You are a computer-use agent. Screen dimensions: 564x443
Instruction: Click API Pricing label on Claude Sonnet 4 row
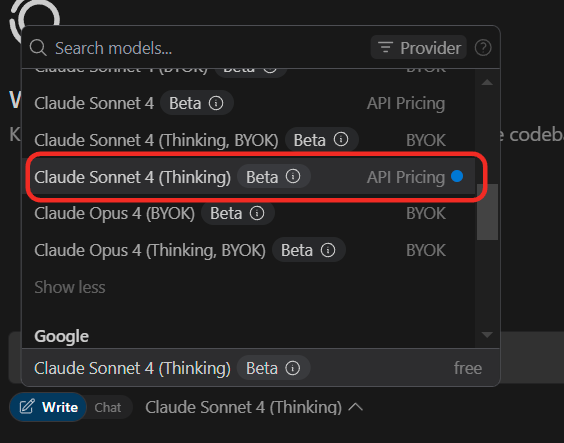406,104
